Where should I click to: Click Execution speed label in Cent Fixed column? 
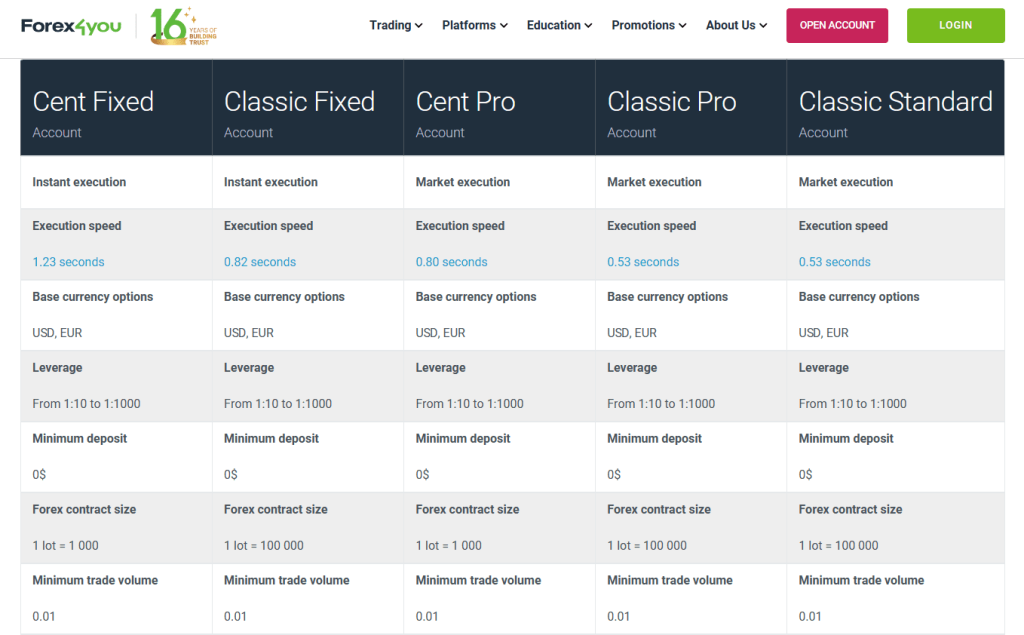pos(77,226)
